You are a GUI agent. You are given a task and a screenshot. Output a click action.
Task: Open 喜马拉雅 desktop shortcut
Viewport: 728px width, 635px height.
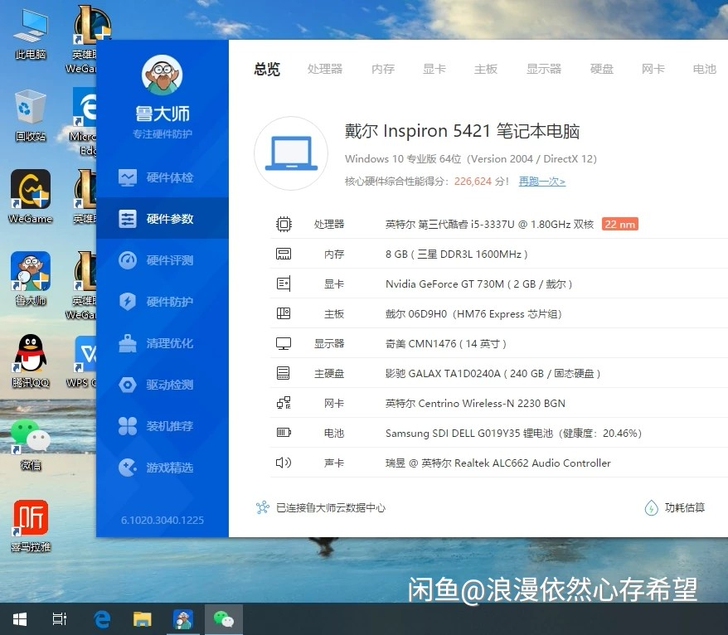pyautogui.click(x=30, y=526)
